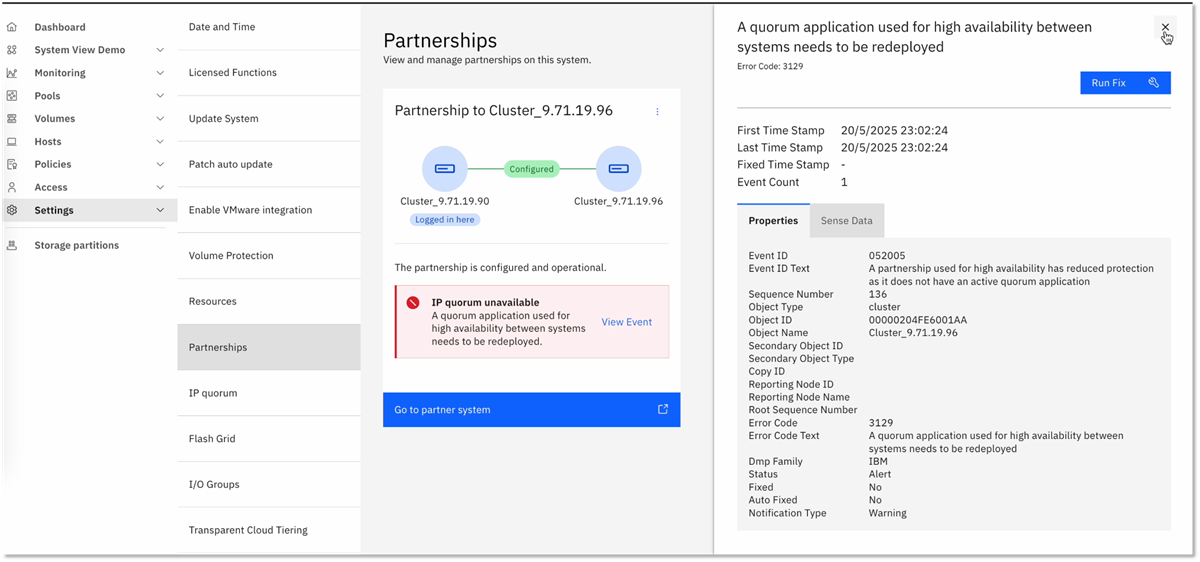Click the Run Fix button
This screenshot has height=562, width=1200.
1125,83
